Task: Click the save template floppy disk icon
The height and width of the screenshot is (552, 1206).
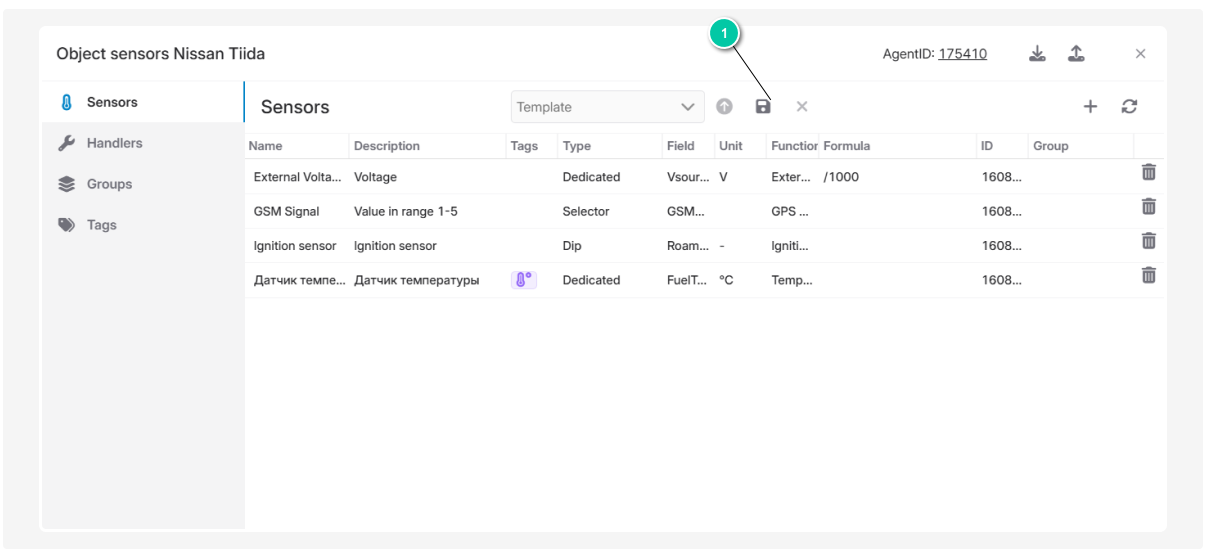Action: (763, 106)
